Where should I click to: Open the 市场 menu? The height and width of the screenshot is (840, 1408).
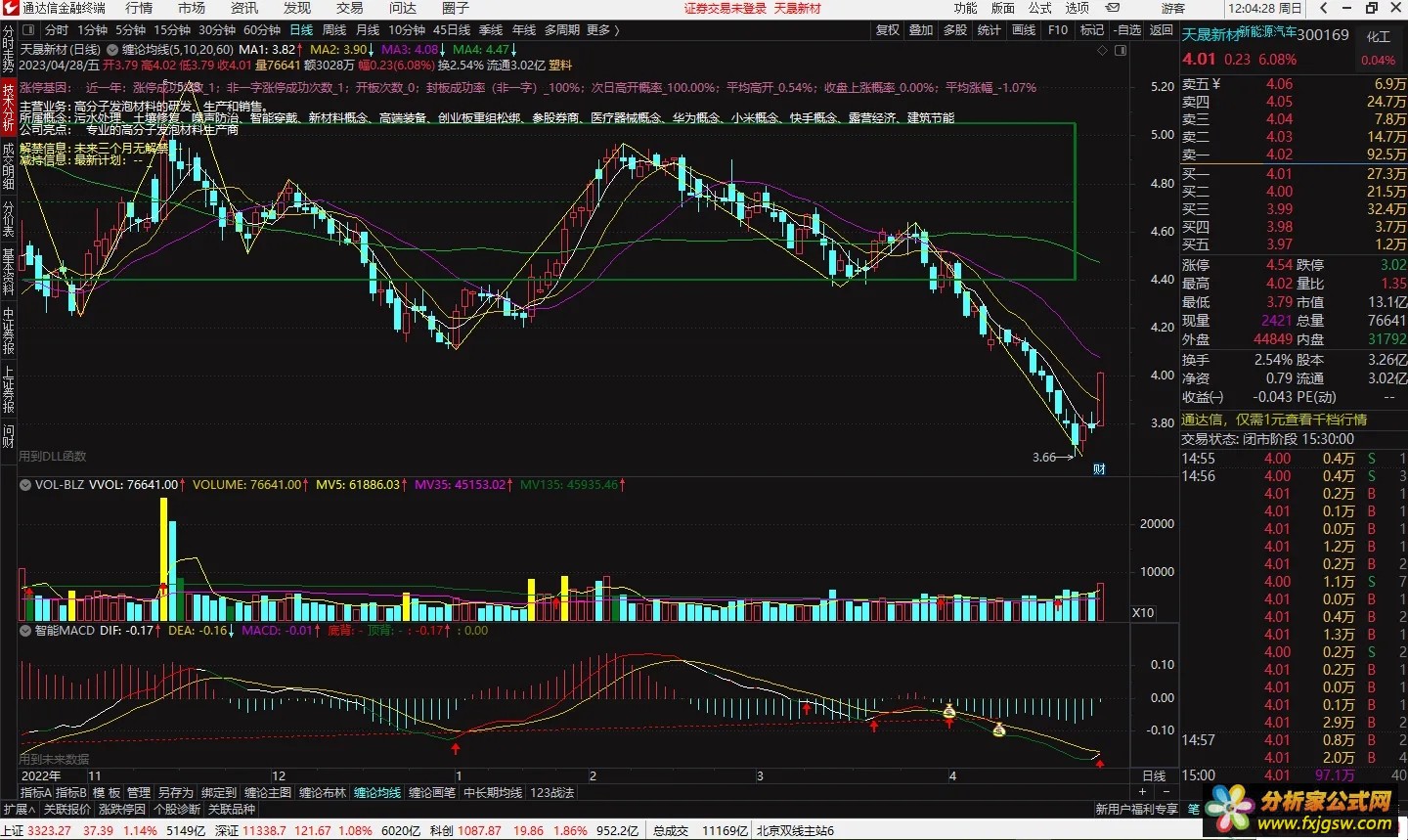192,8
